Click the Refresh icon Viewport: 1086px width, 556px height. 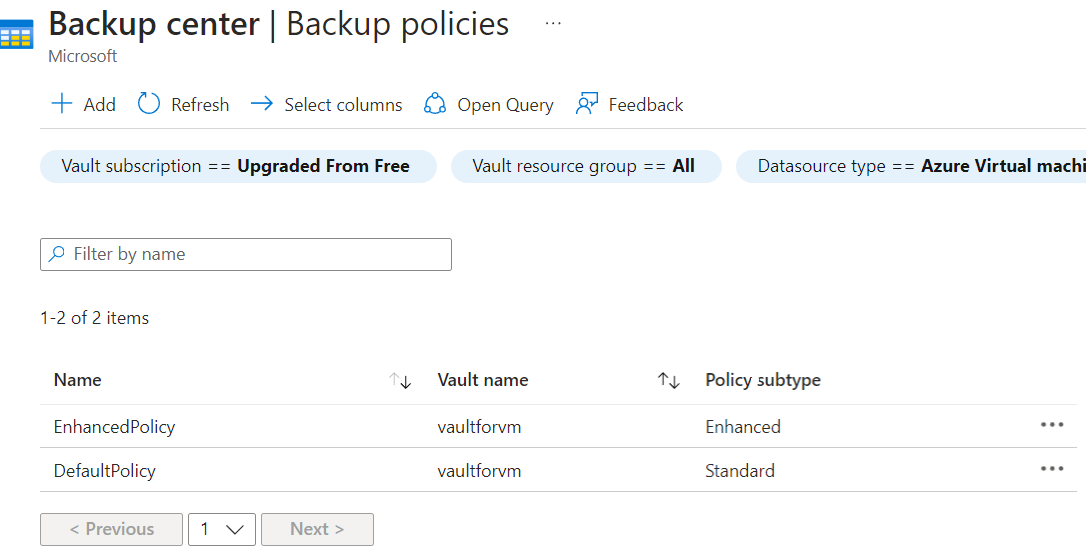point(149,104)
